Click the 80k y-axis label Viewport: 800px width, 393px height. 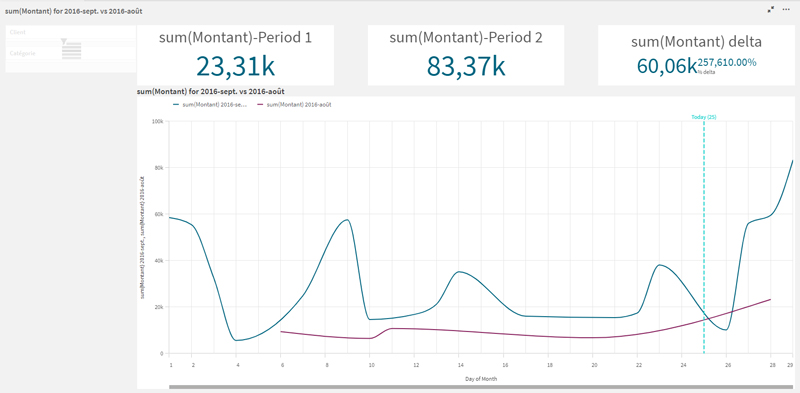click(x=159, y=168)
